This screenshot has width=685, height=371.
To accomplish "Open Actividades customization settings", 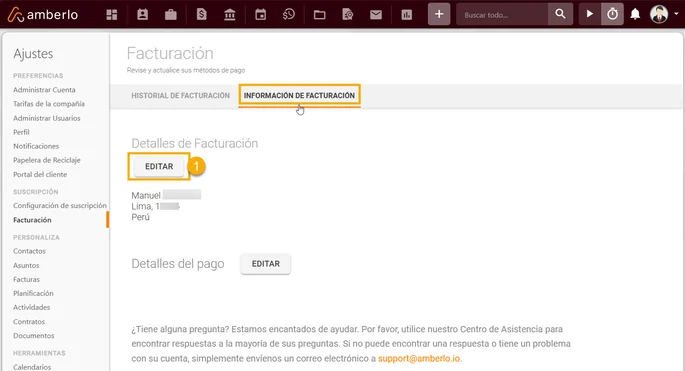I will tap(31, 307).
